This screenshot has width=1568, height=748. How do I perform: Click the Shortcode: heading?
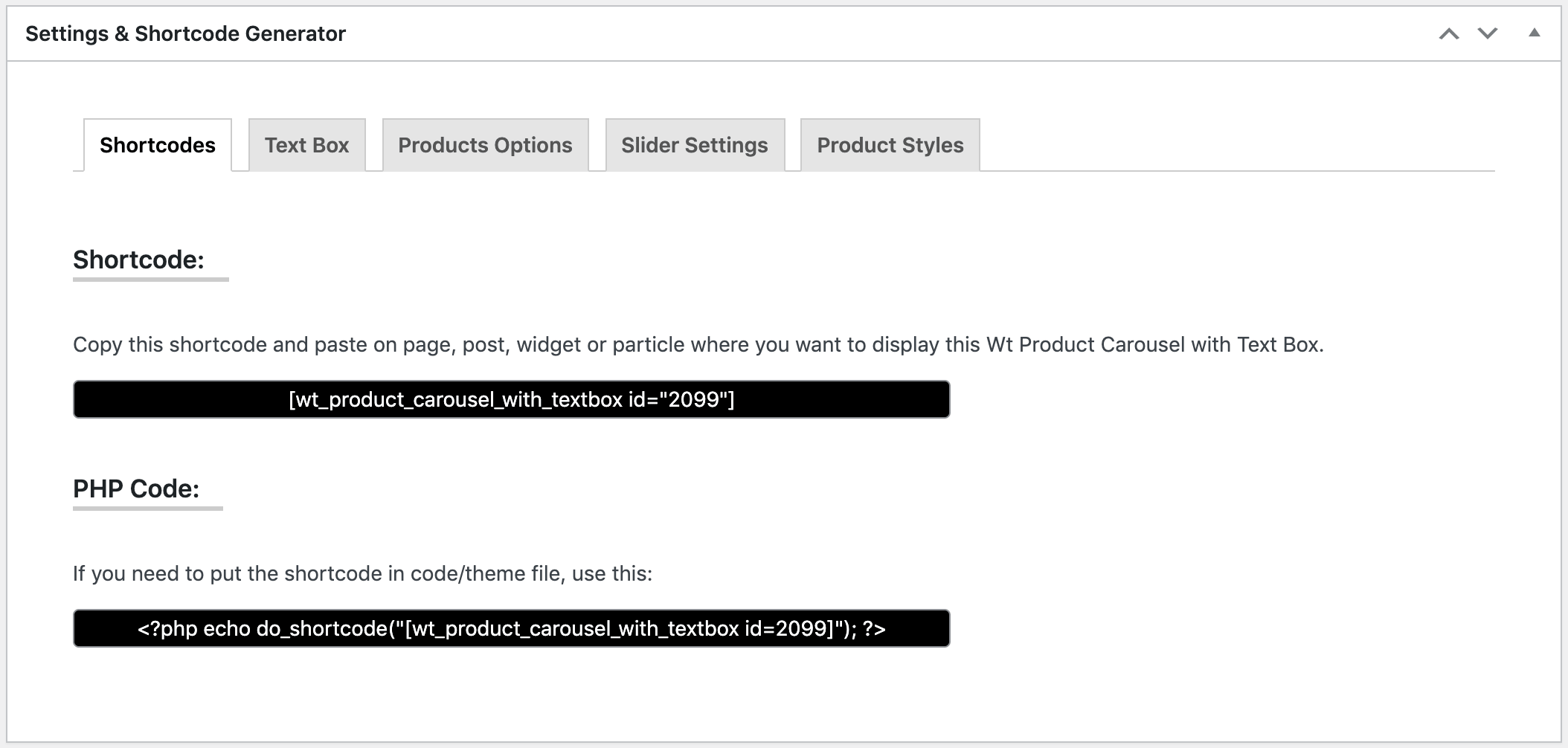[x=138, y=259]
